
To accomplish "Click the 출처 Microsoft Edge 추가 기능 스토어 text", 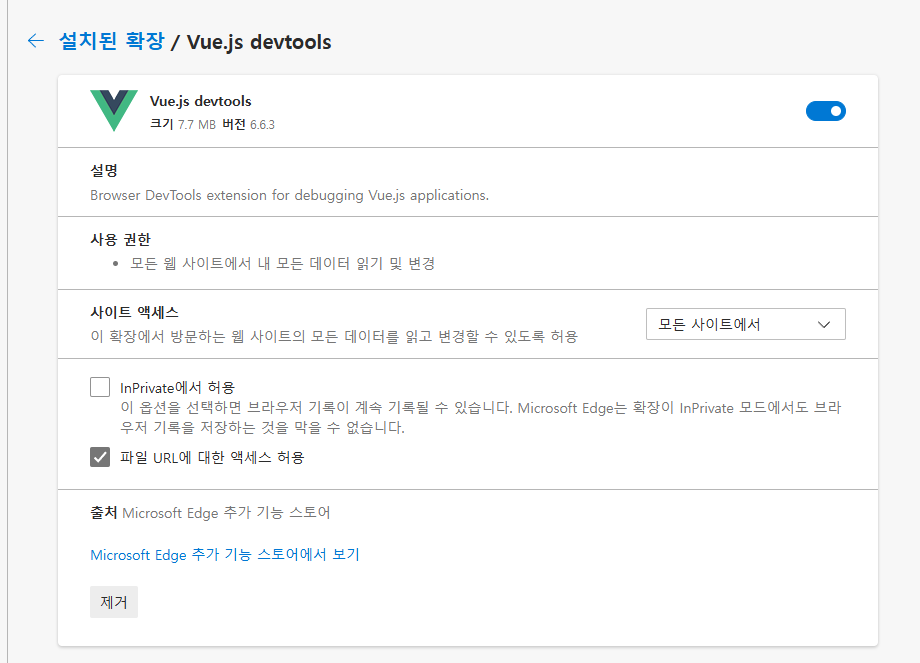I will [x=210, y=513].
